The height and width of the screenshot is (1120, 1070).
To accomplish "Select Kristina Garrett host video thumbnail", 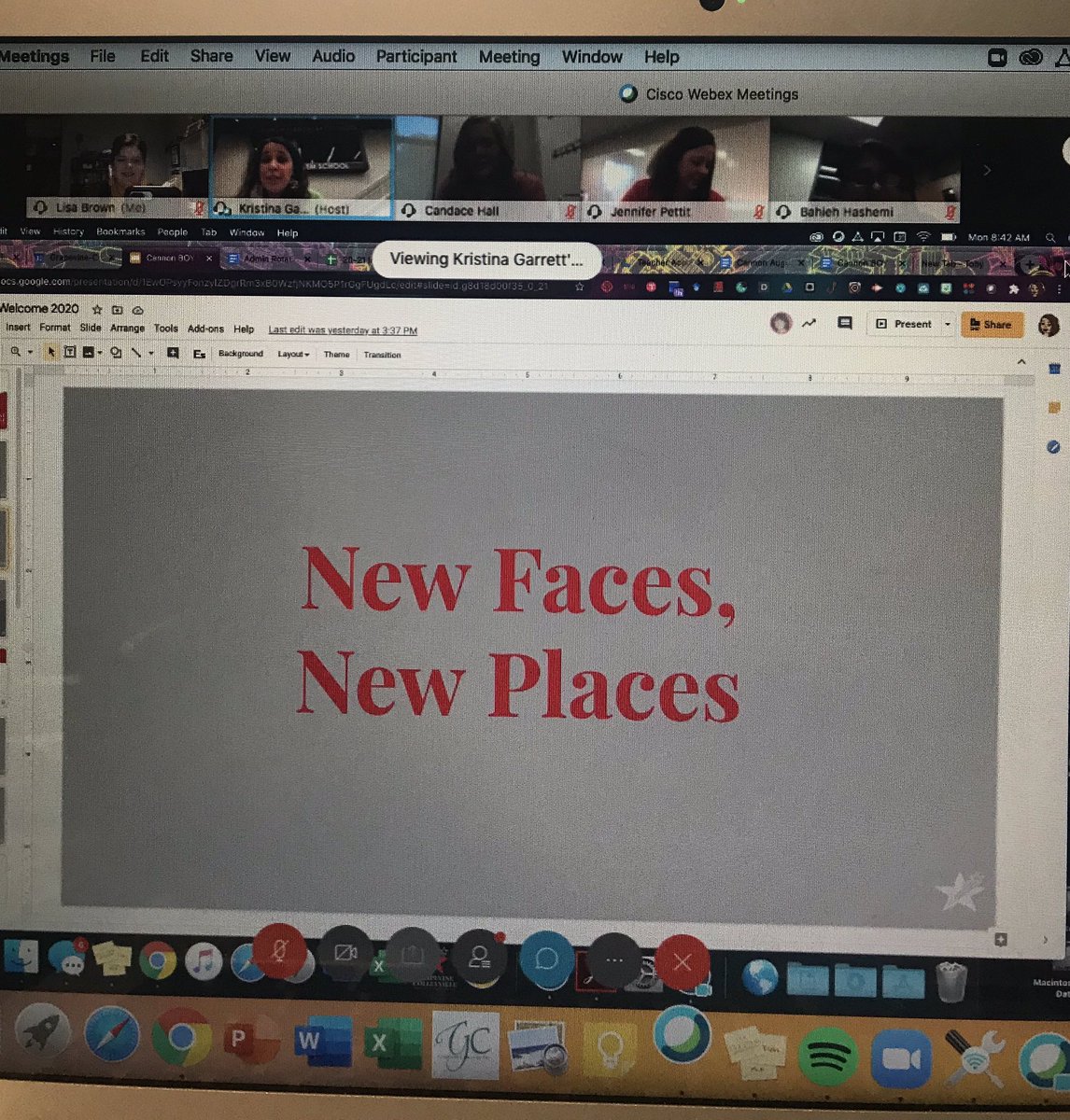I will point(302,167).
